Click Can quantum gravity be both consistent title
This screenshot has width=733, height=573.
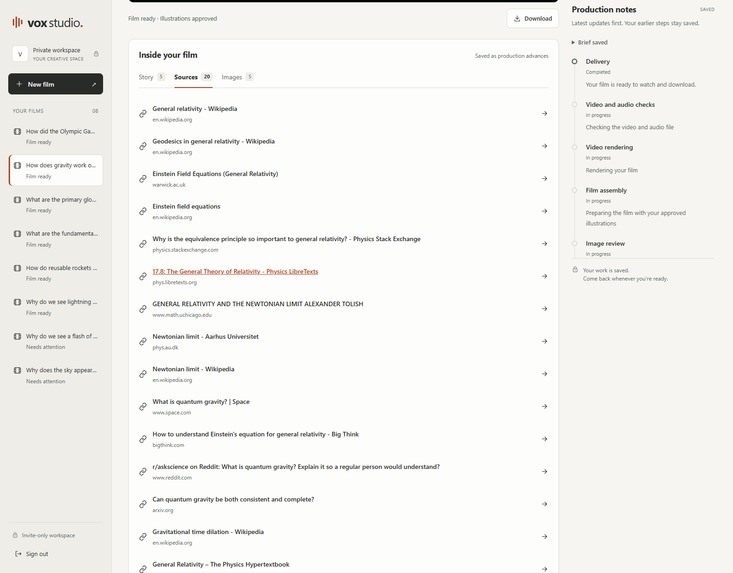click(233, 500)
